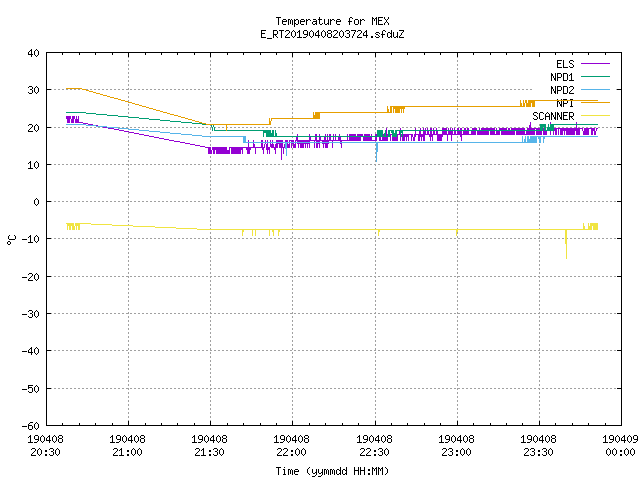Click the blue NPD2 dip at 22:30
640x480 pixels.
pos(376,151)
